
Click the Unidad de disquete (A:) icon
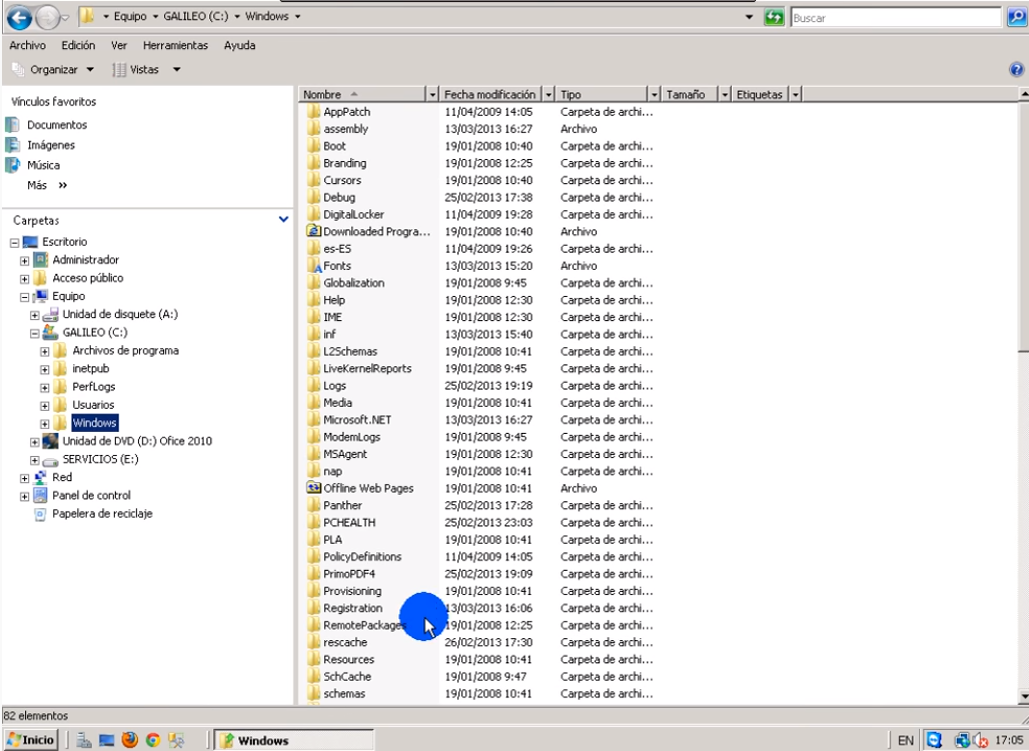click(x=51, y=315)
